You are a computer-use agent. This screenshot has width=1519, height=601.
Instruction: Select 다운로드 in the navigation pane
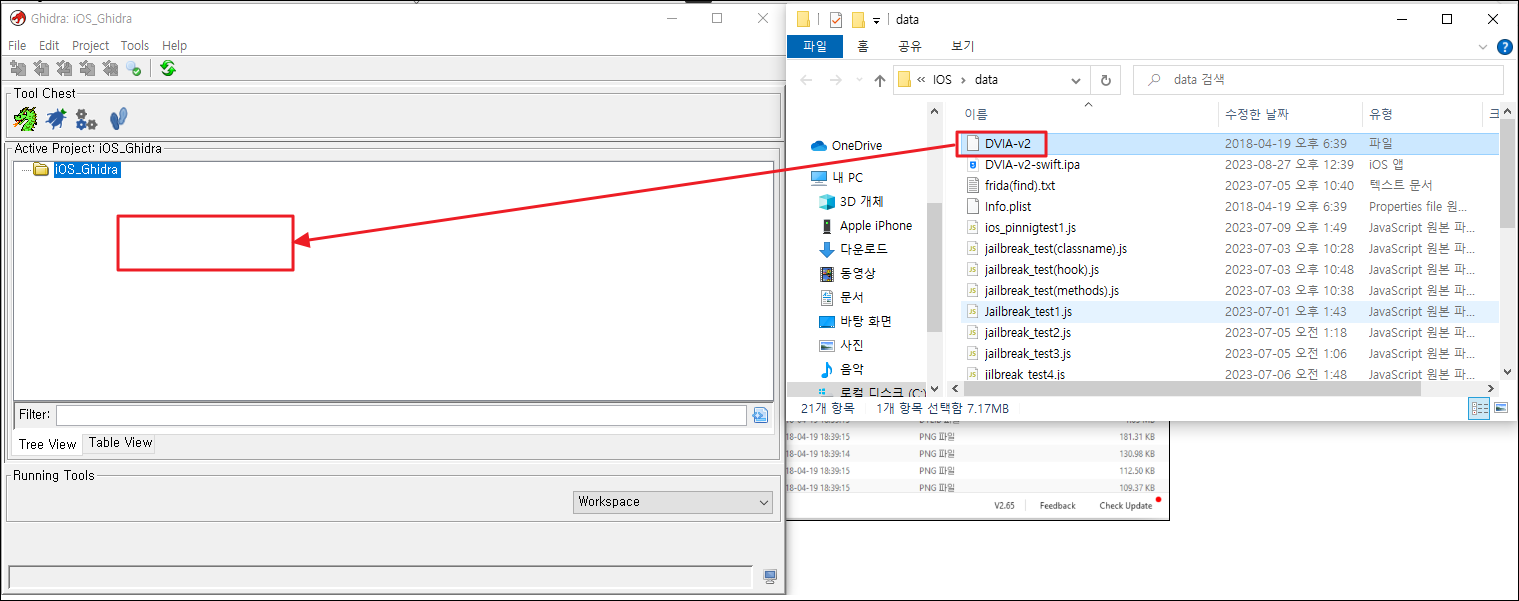[x=853, y=249]
